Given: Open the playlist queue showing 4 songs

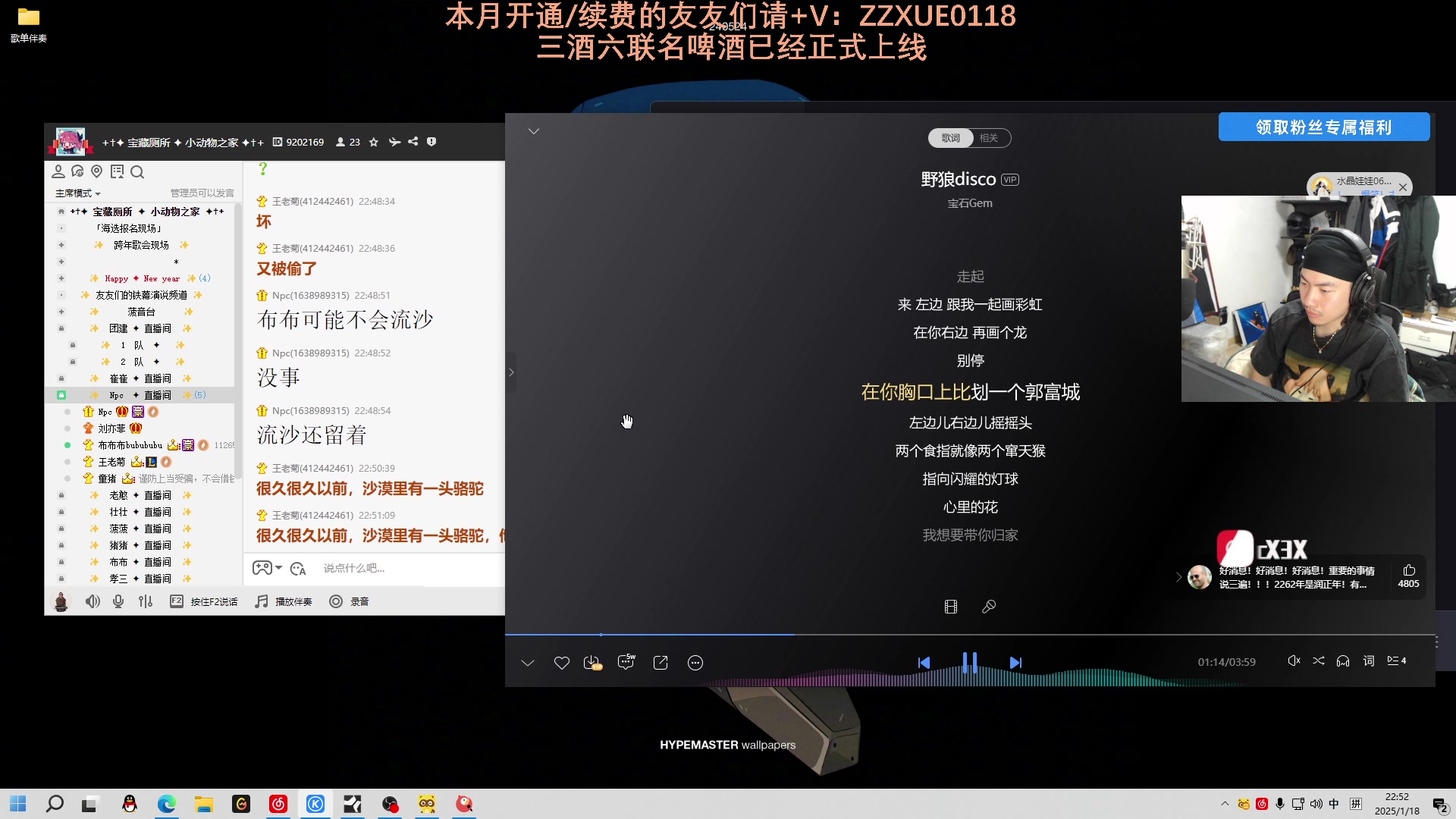Looking at the screenshot, I should (x=1396, y=661).
